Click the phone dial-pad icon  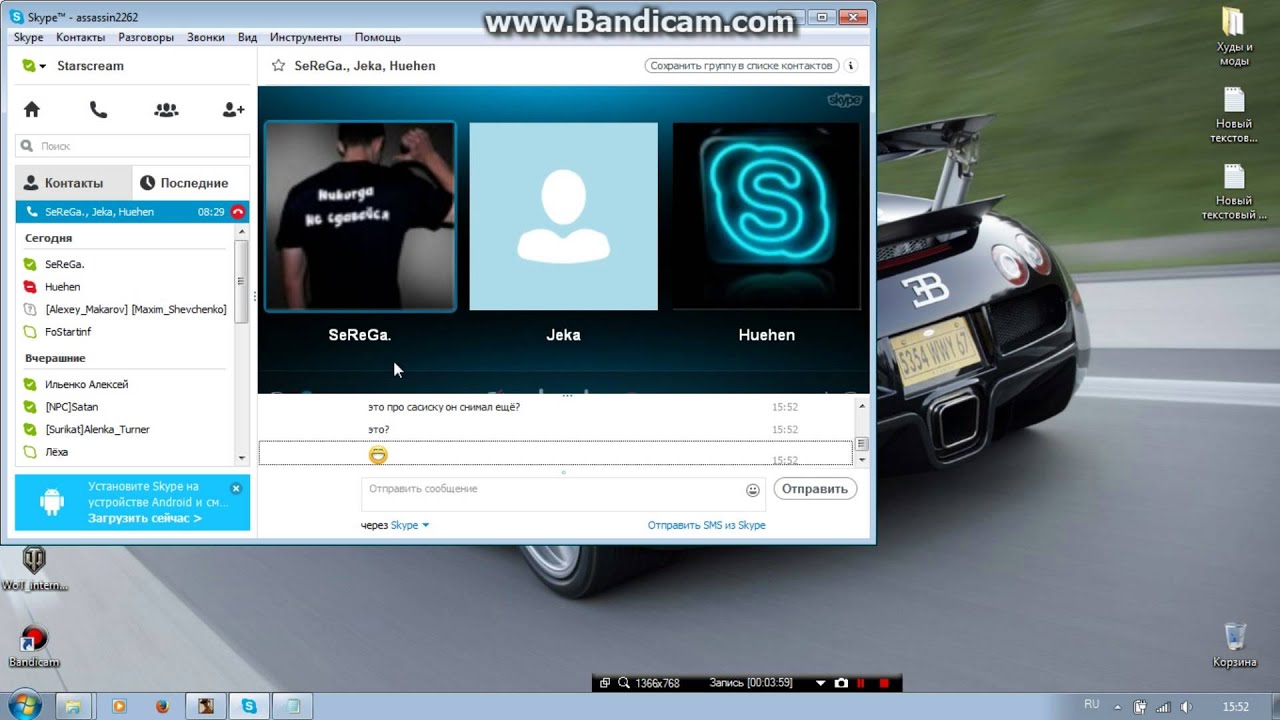pyautogui.click(x=98, y=110)
